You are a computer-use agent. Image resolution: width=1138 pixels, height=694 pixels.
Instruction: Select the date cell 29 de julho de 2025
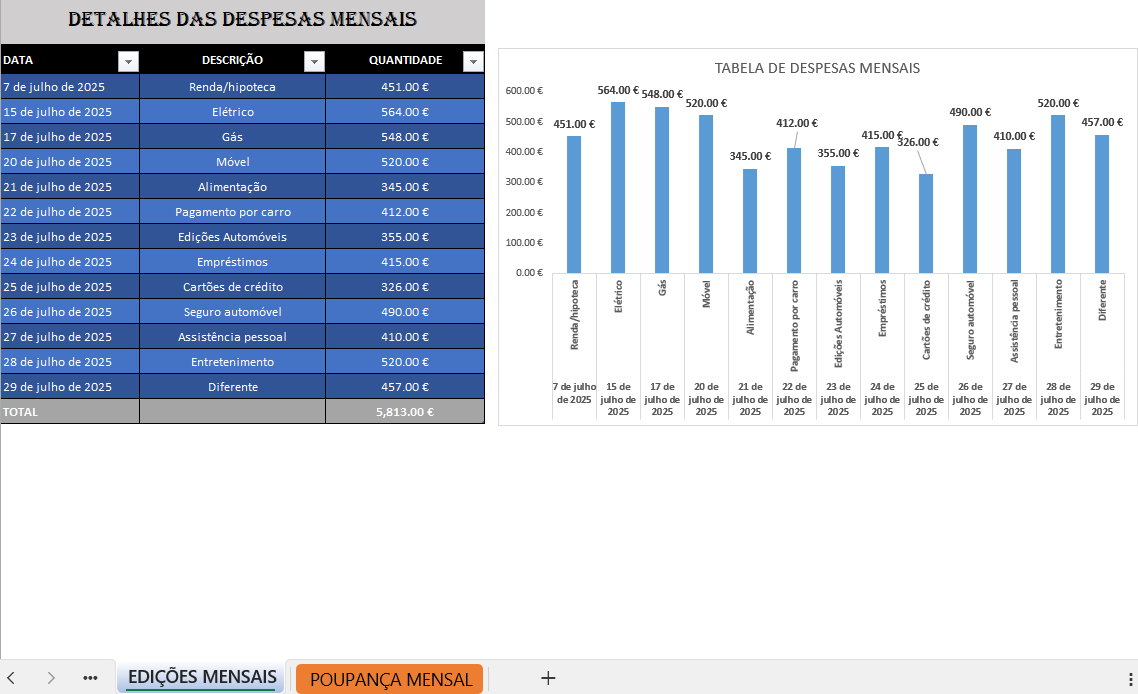point(70,386)
